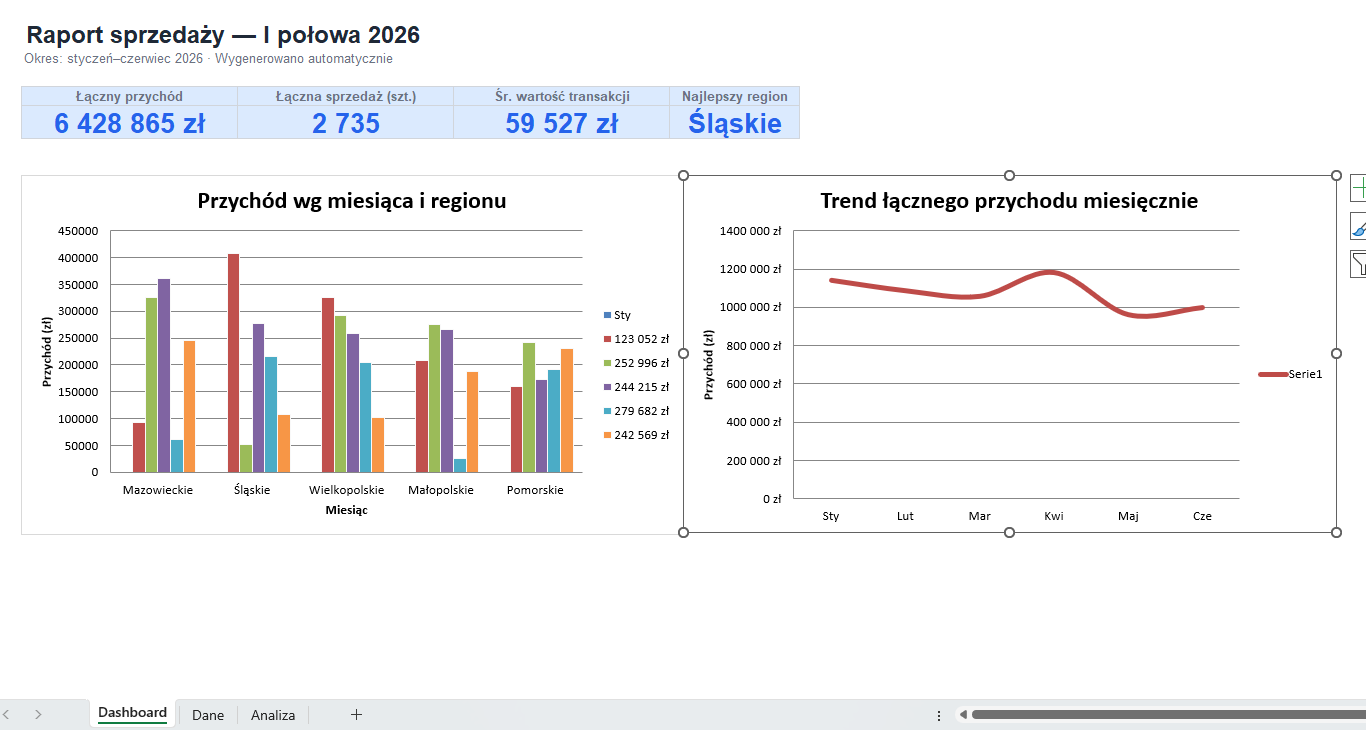The image size is (1366, 730).
Task: Click the top-center resize handle of trend chart
Action: pyautogui.click(x=1009, y=176)
